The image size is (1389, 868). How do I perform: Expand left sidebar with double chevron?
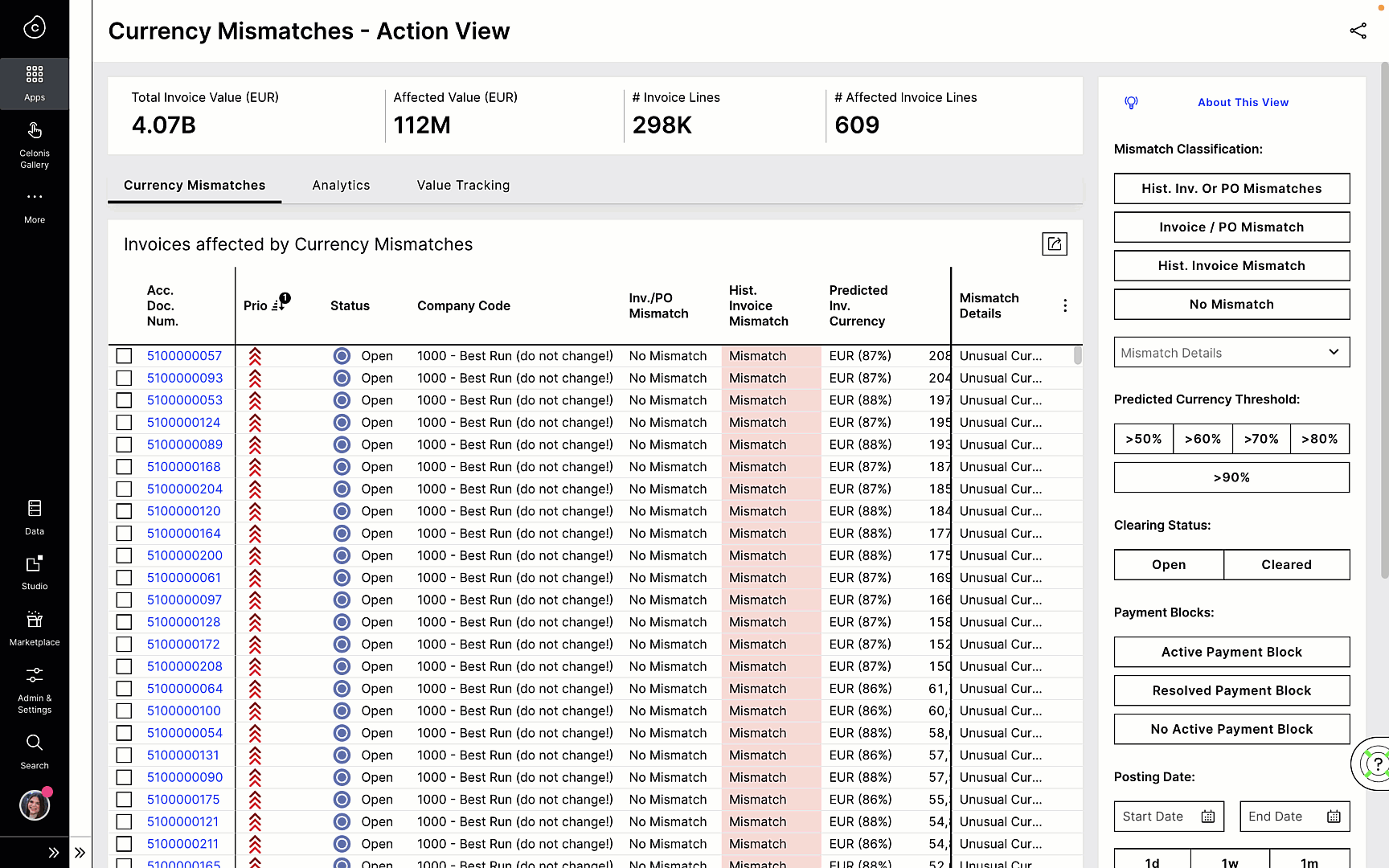53,853
